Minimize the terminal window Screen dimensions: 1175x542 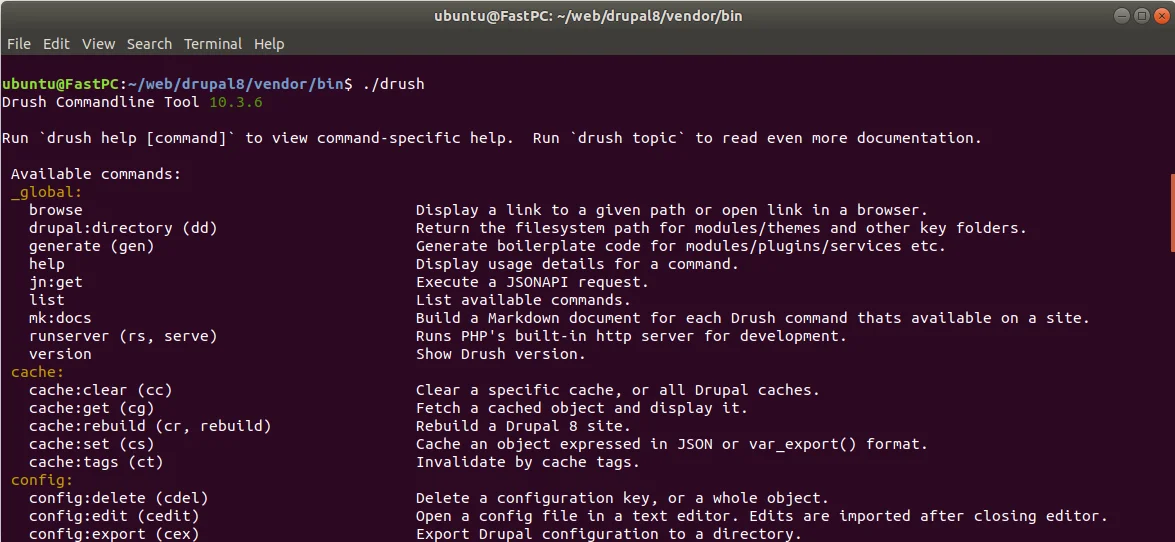click(x=1122, y=15)
